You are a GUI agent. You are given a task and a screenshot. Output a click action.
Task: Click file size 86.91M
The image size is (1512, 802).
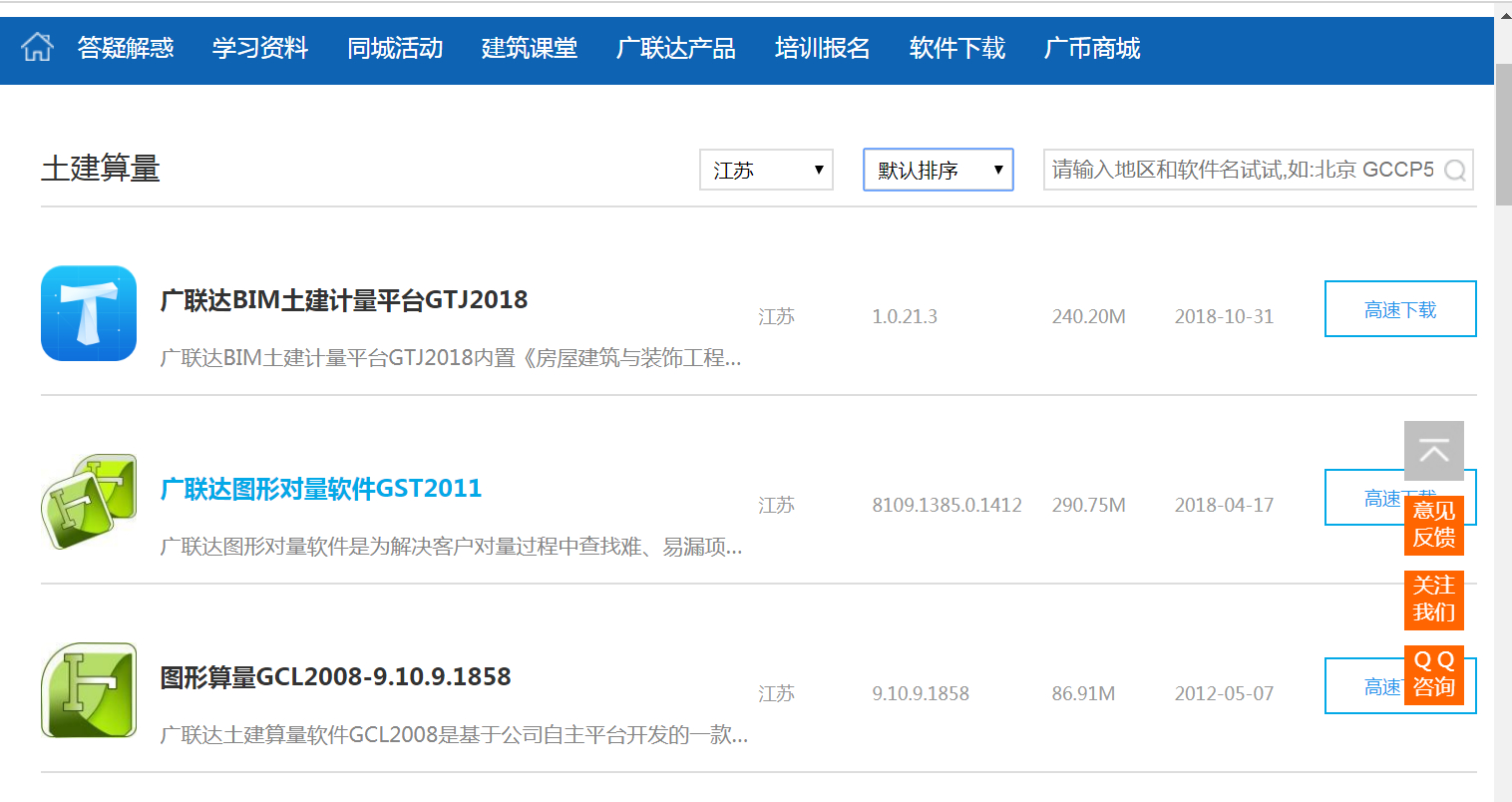tap(1083, 693)
